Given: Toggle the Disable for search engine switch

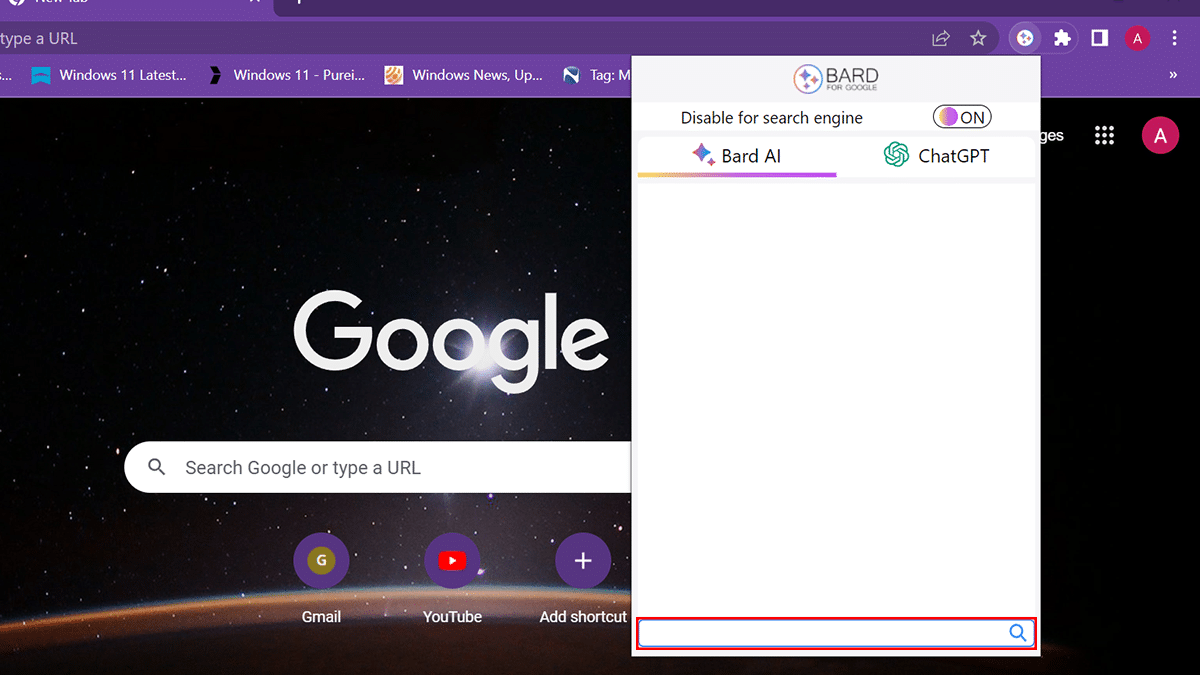Looking at the screenshot, I should [961, 117].
